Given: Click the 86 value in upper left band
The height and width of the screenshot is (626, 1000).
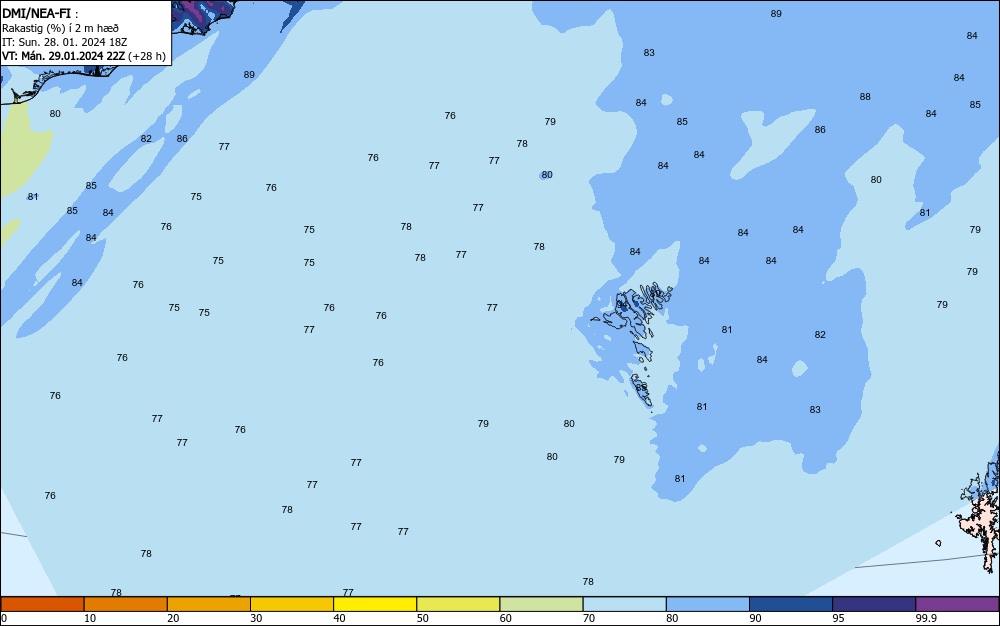Looking at the screenshot, I should (182, 138).
